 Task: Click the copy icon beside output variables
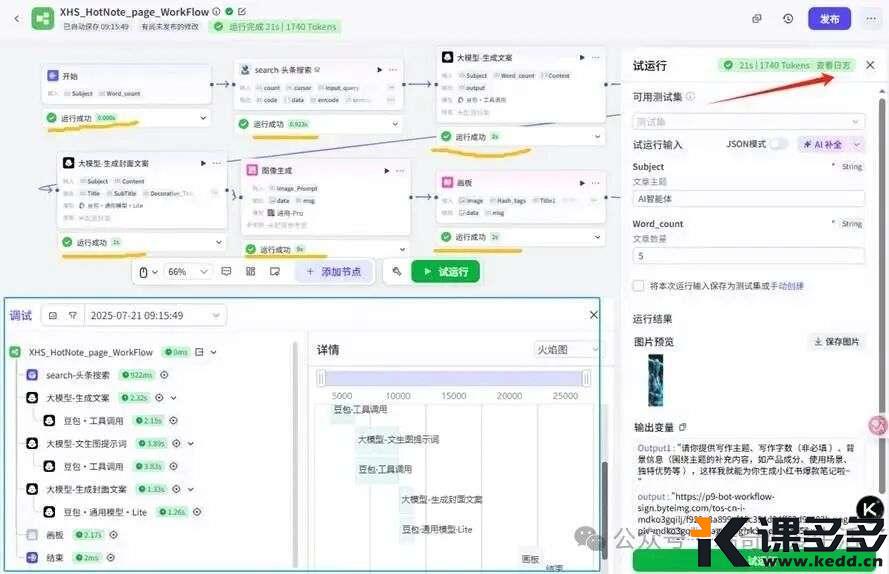point(683,427)
